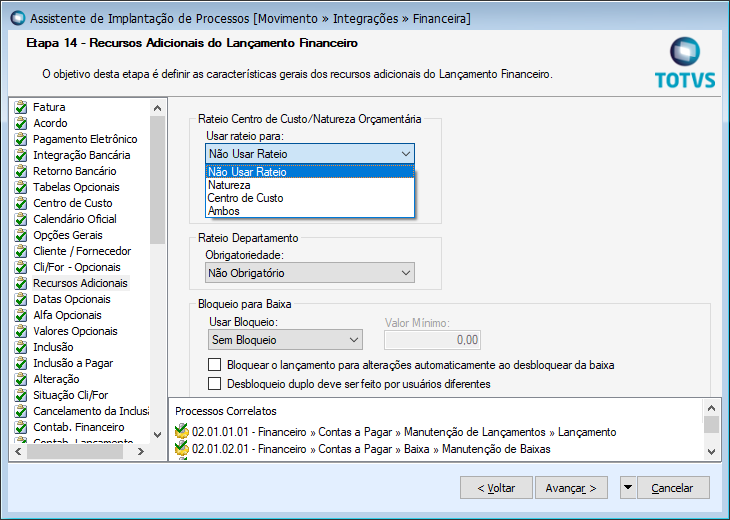
Task: Go to the Acordo step
Action: (x=50, y=123)
